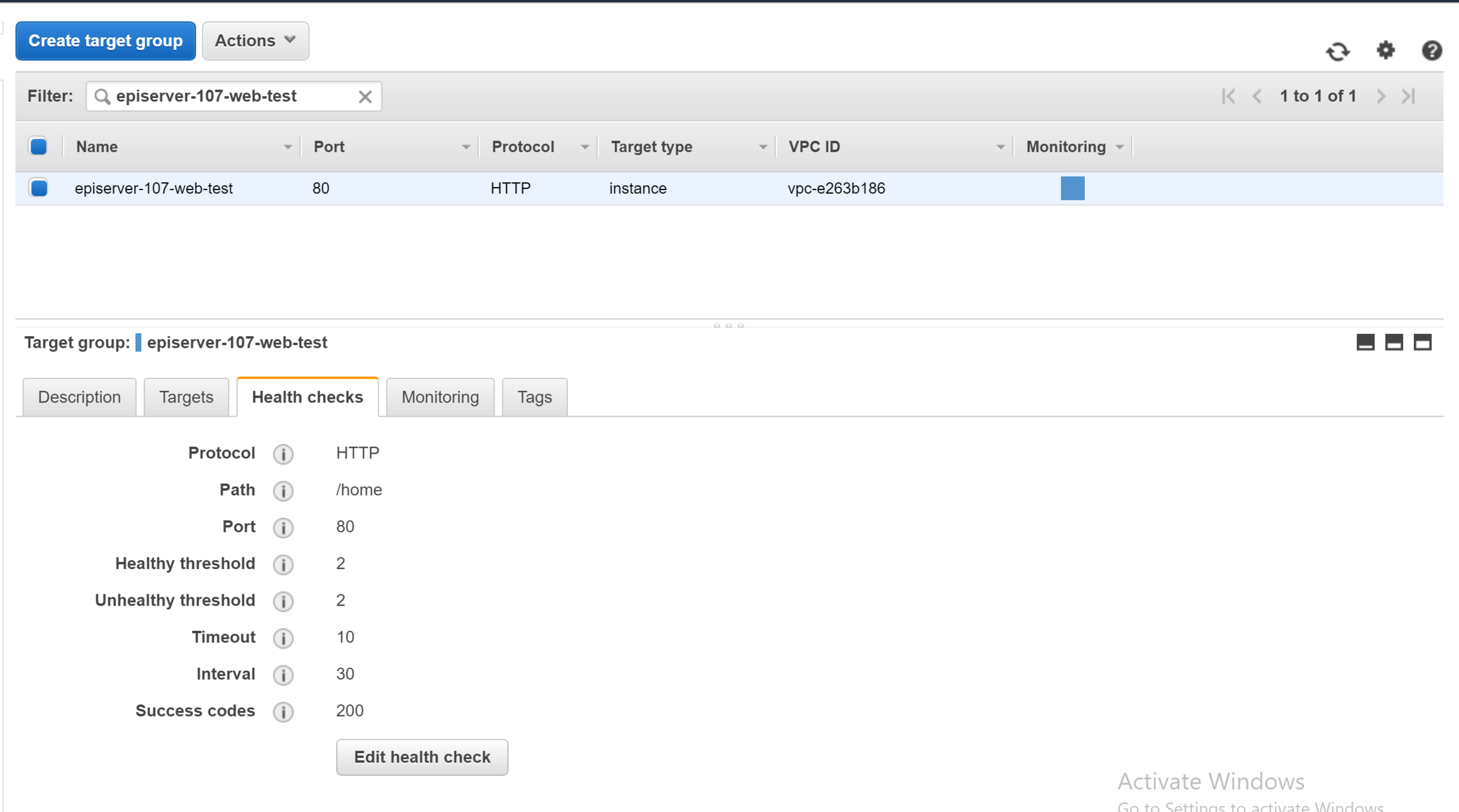This screenshot has height=812, width=1459.
Task: Click Create target group button
Action: 105,41
